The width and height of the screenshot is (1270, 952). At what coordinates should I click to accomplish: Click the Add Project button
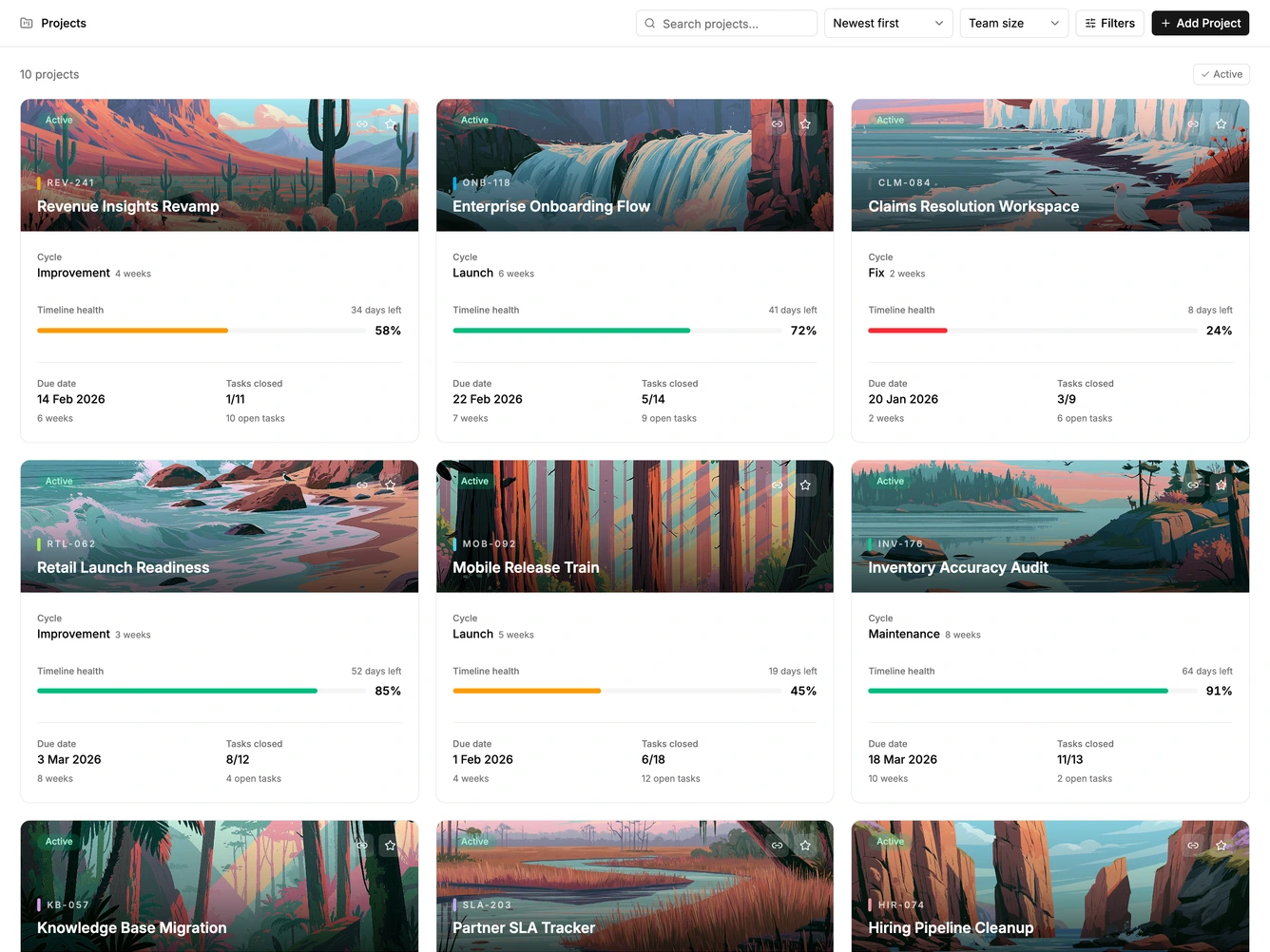[1201, 23]
